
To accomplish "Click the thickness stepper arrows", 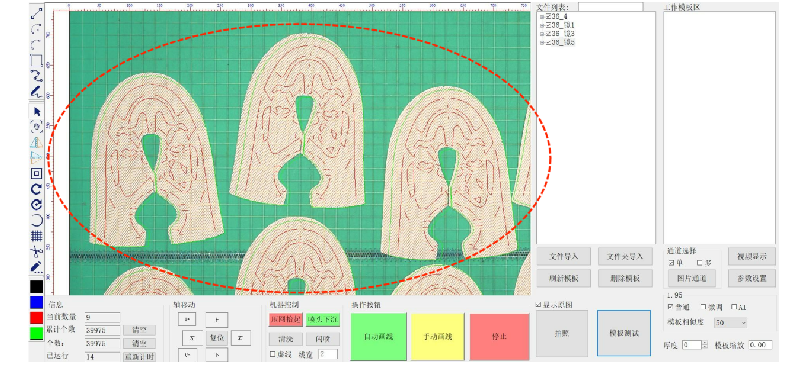I will point(705,345).
